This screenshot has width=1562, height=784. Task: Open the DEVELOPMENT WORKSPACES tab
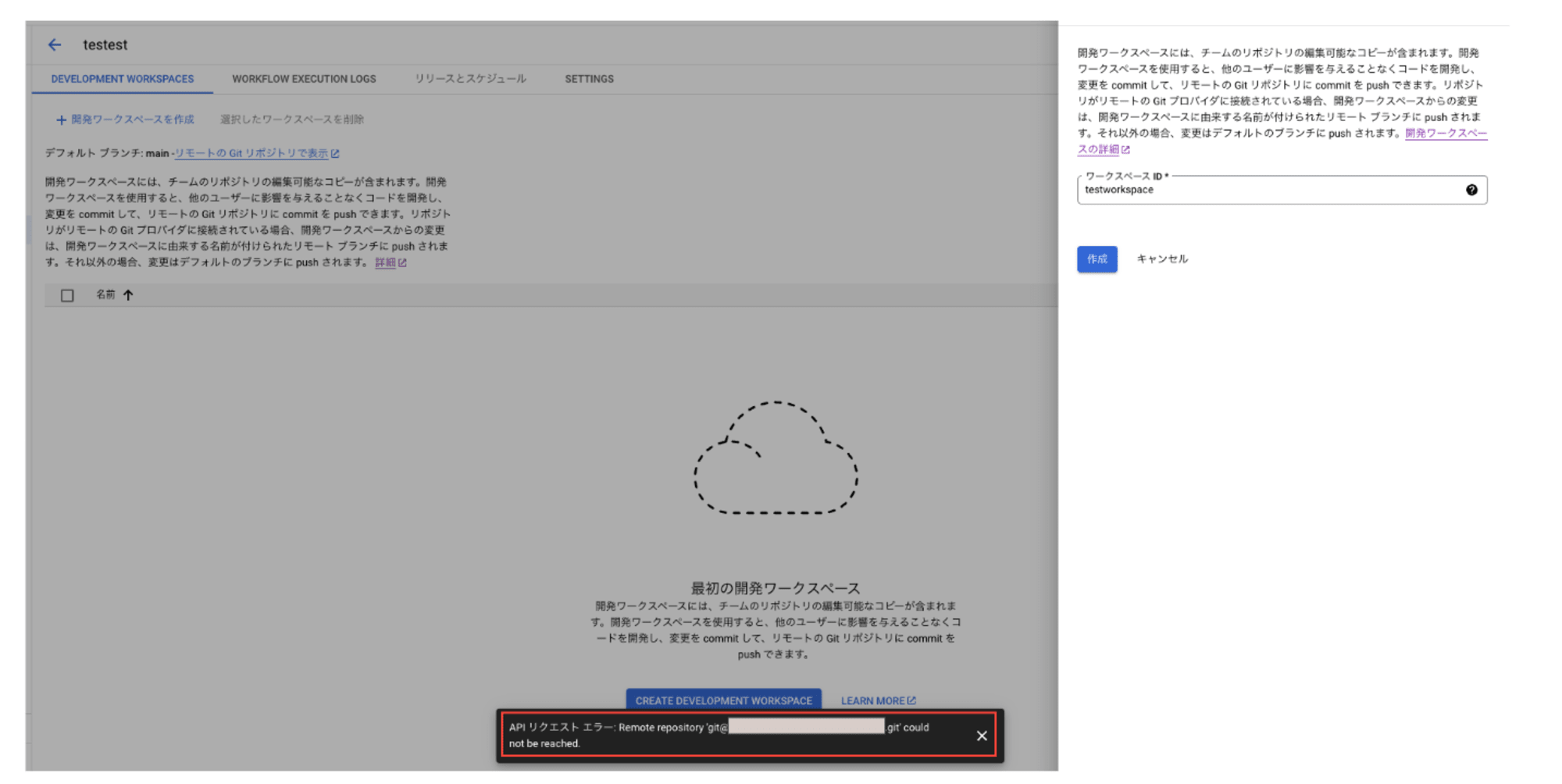(123, 79)
